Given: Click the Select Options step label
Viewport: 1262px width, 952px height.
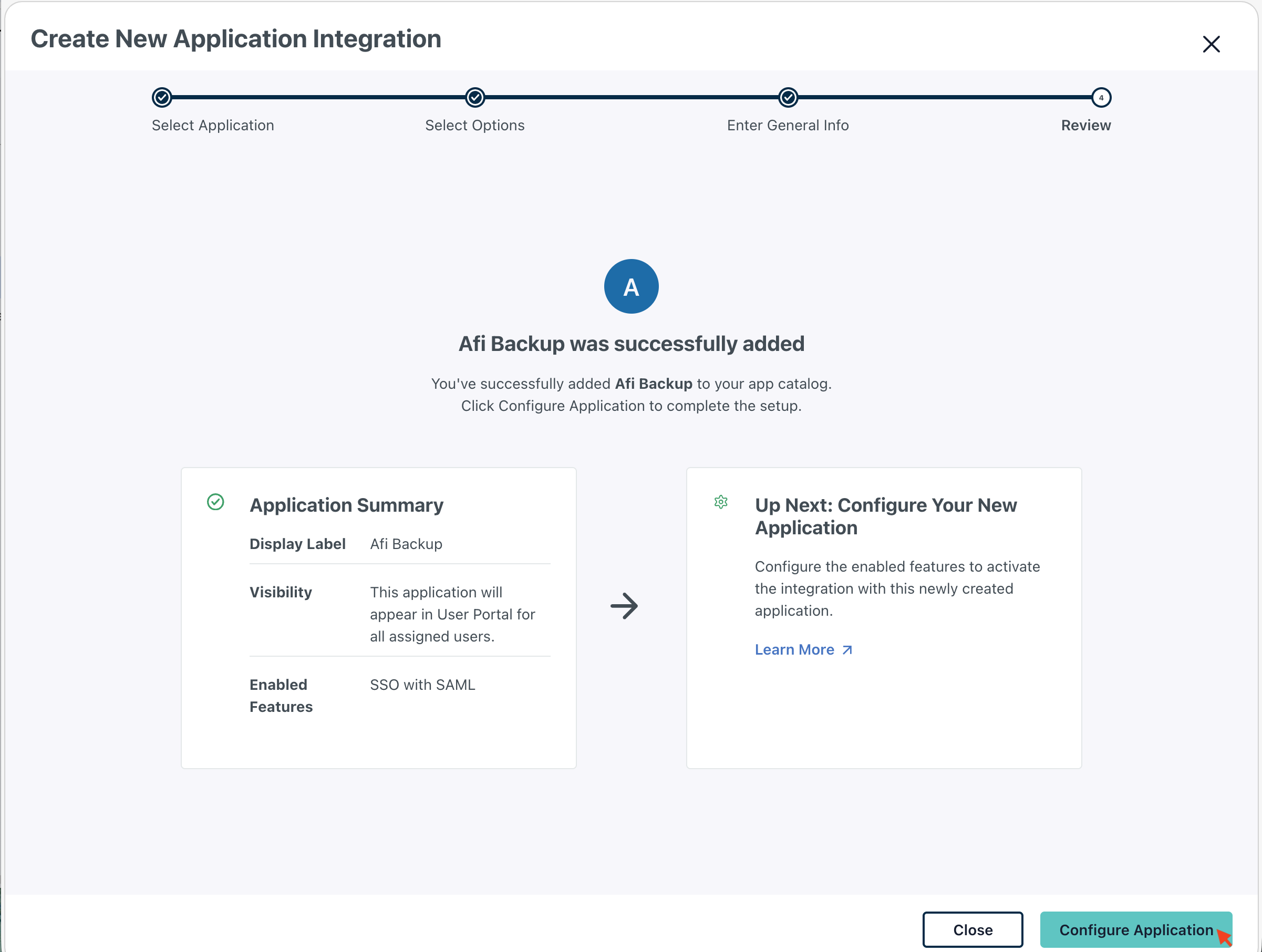Looking at the screenshot, I should coord(474,126).
